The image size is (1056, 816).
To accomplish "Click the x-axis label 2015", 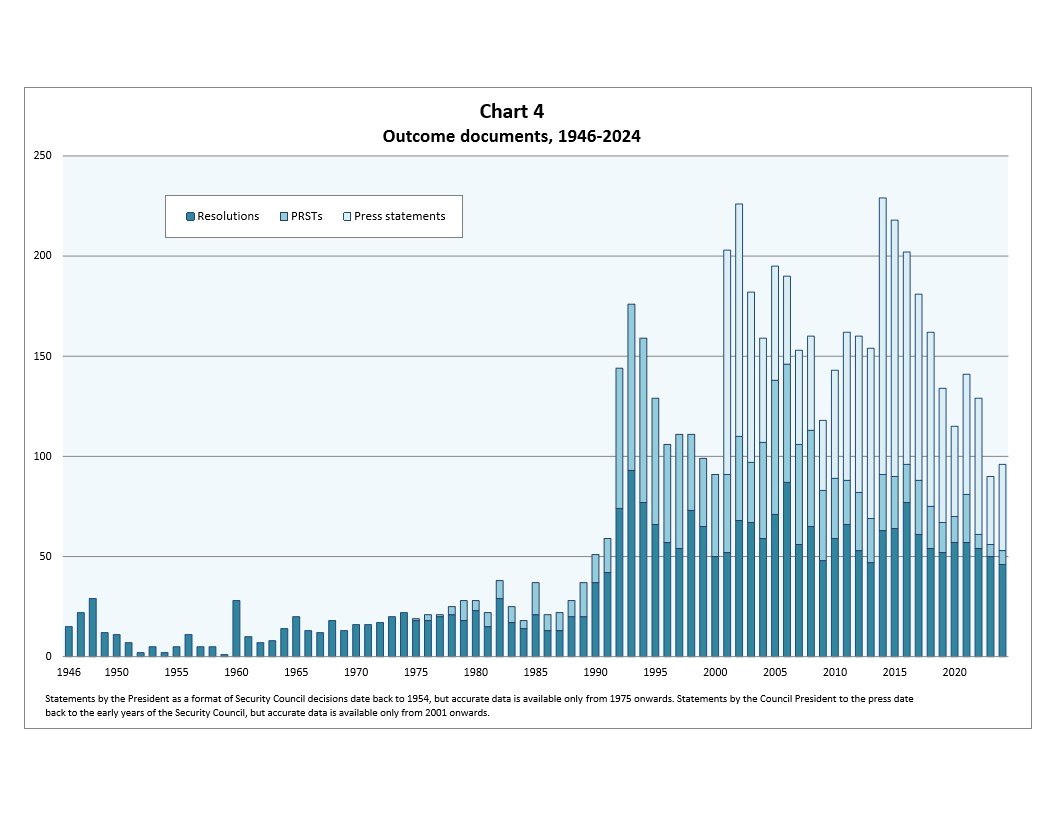I will pyautogui.click(x=895, y=672).
